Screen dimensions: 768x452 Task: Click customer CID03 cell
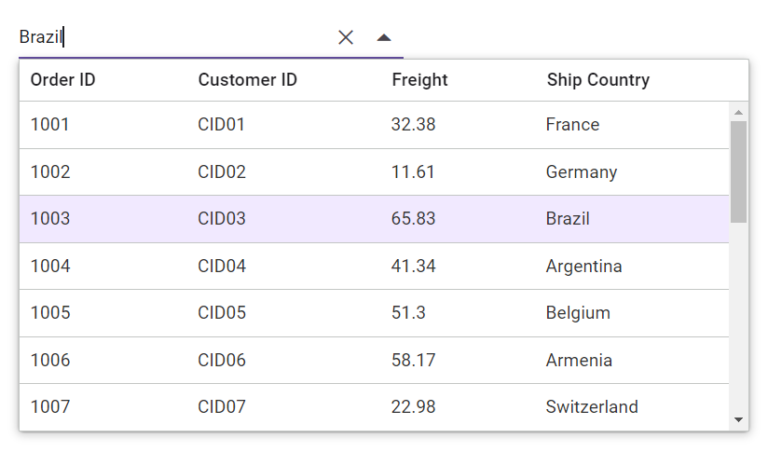click(x=222, y=219)
